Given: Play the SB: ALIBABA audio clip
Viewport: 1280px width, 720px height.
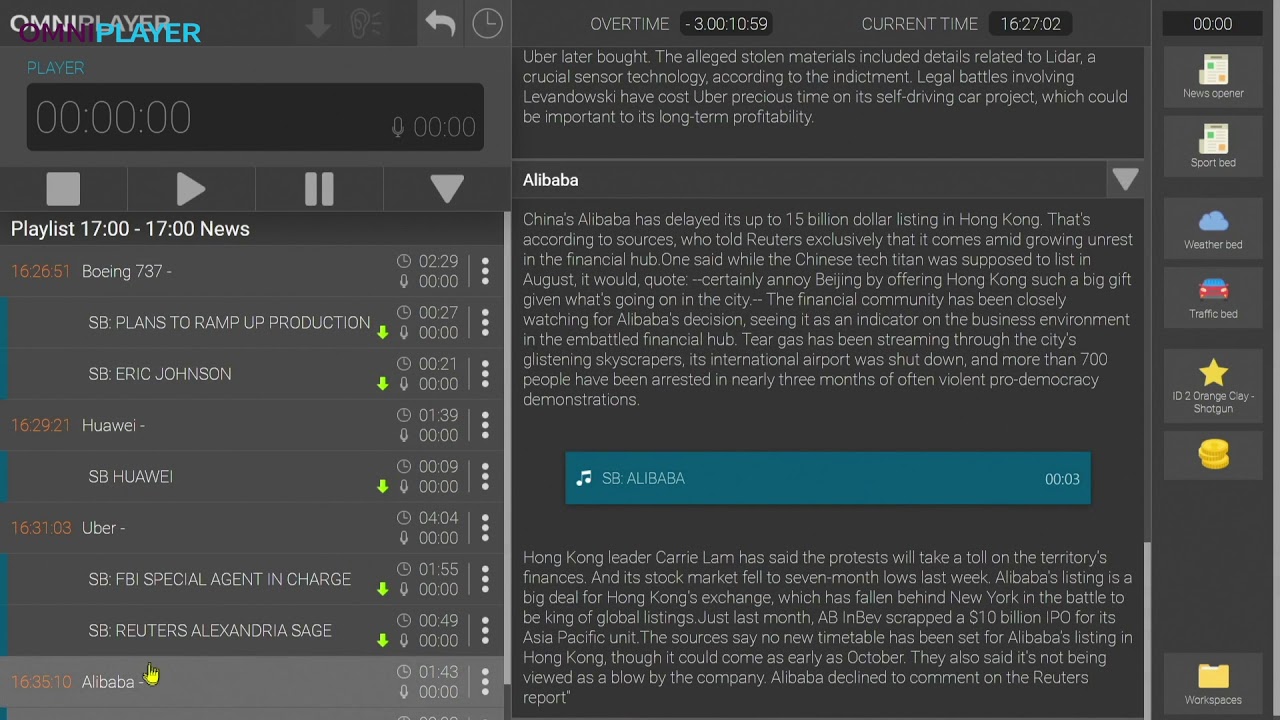Looking at the screenshot, I should (x=828, y=478).
